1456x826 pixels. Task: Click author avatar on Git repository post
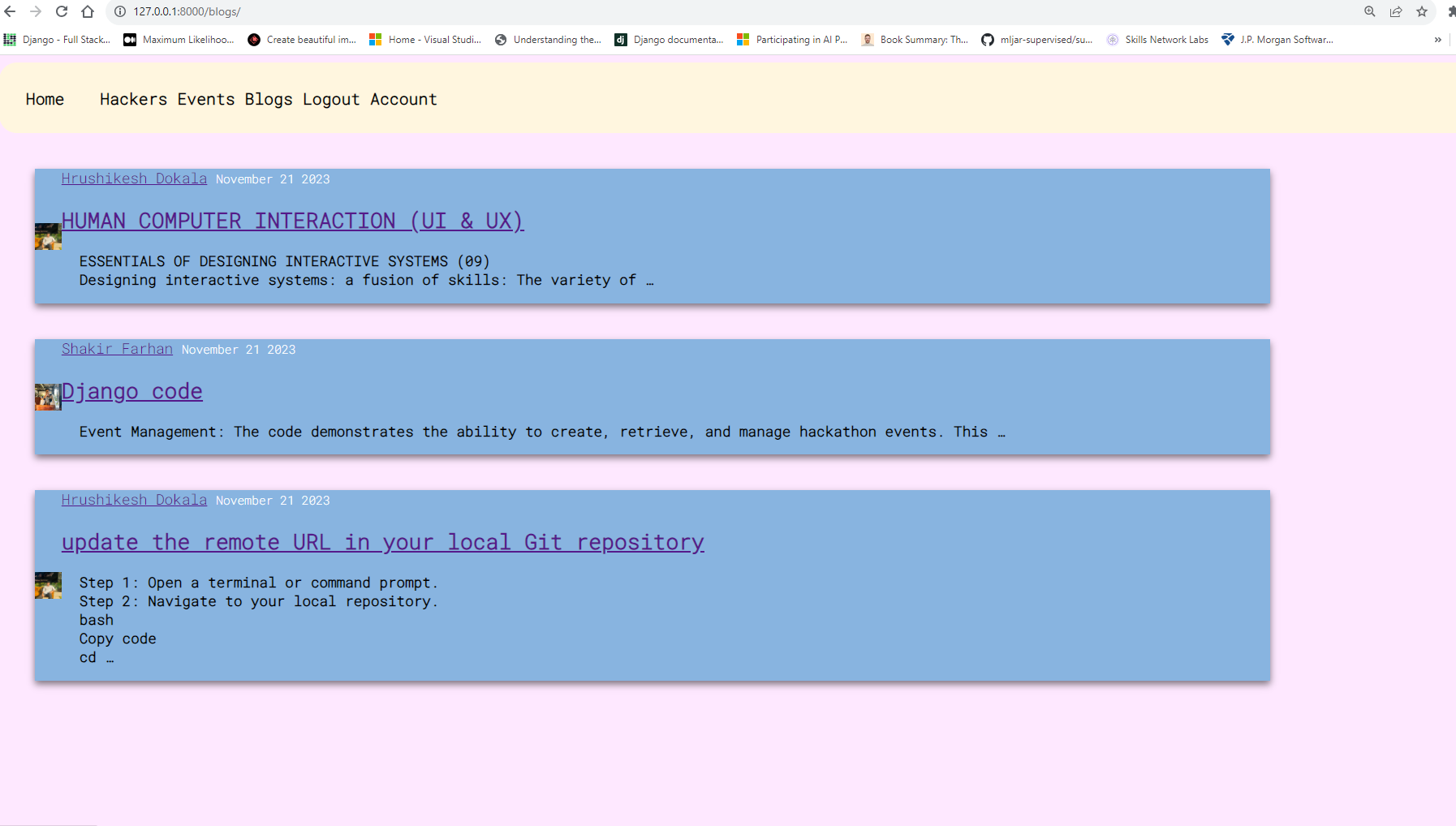tap(48, 585)
